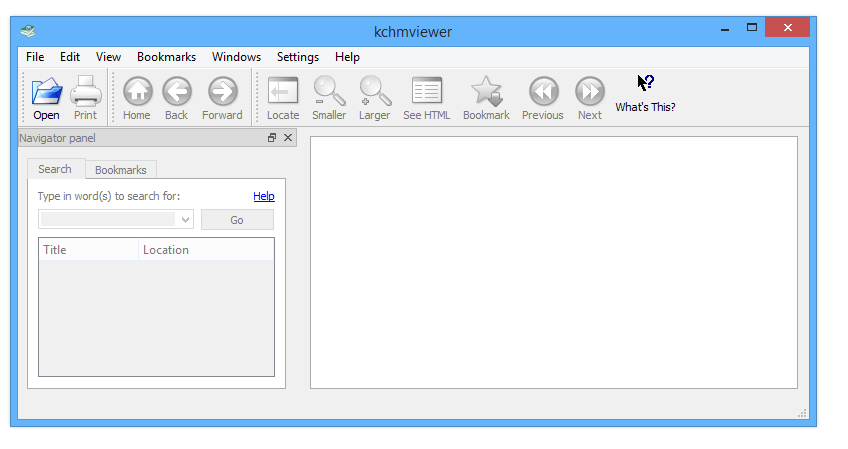Close the kchmviewer window
848x449 pixels.
coord(787,28)
